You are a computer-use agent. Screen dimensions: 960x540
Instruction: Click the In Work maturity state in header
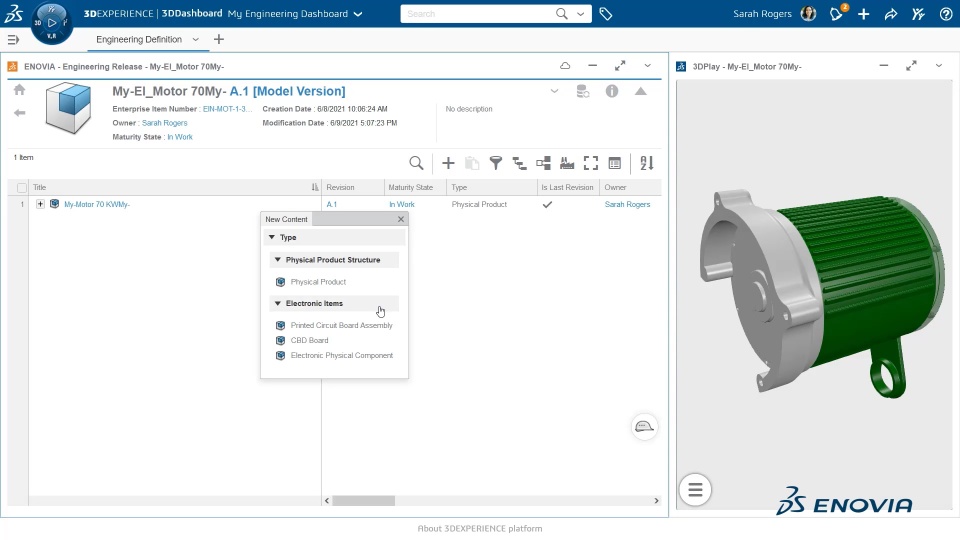(x=180, y=137)
